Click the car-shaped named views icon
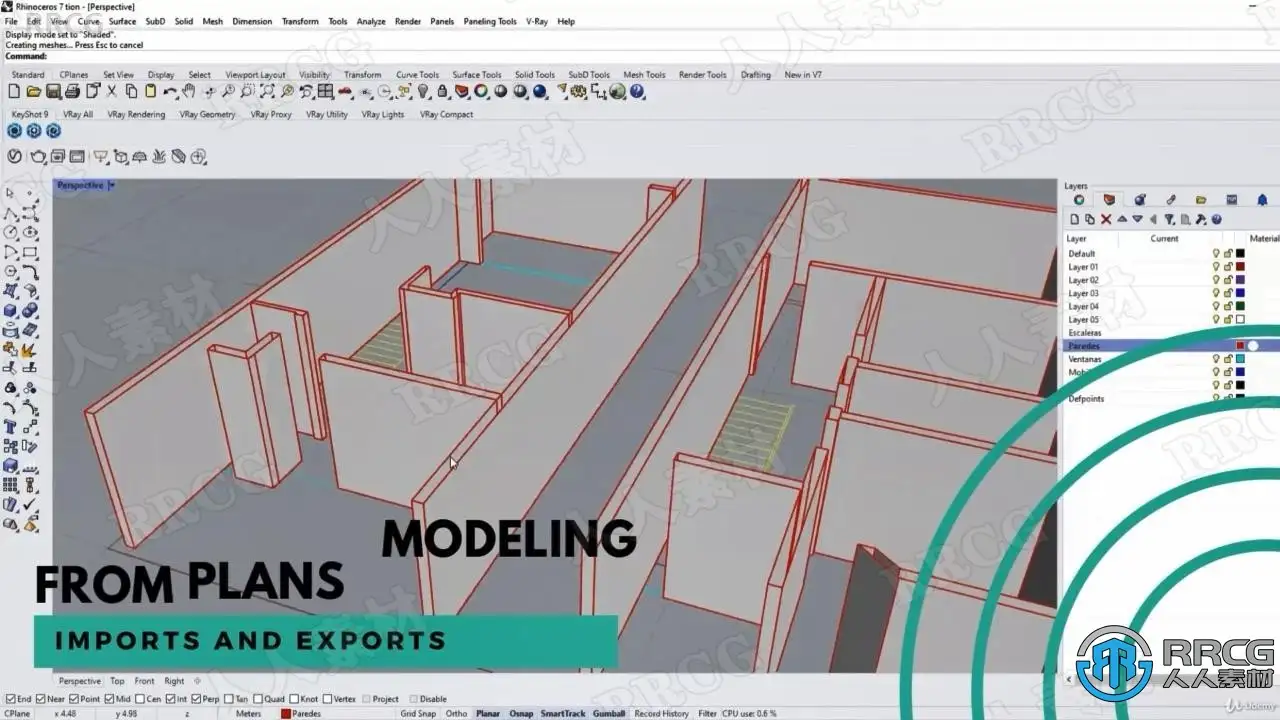1280x720 pixels. click(x=344, y=91)
